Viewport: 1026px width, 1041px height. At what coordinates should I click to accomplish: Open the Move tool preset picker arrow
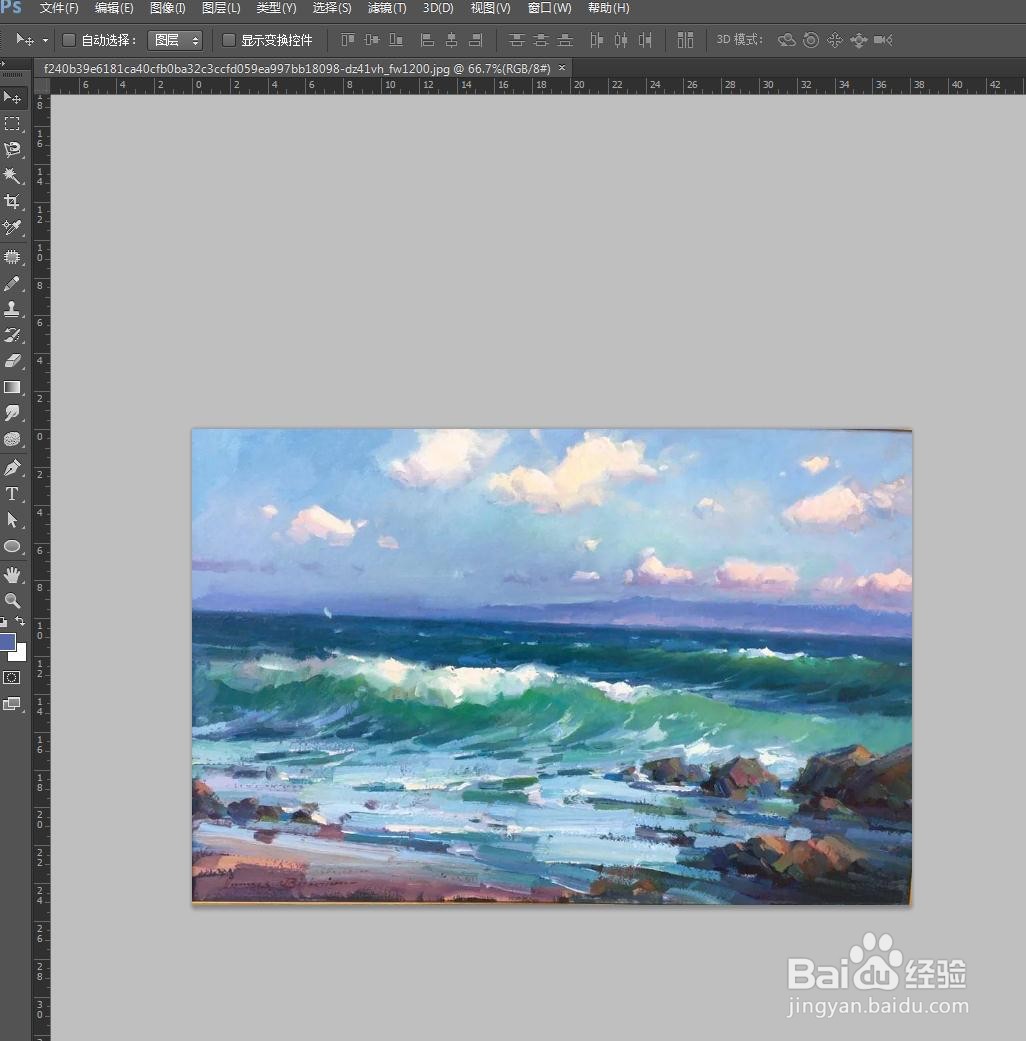click(45, 40)
